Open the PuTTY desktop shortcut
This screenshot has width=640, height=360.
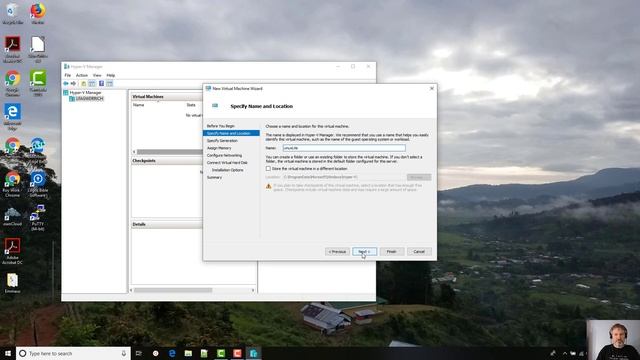pyautogui.click(x=38, y=218)
